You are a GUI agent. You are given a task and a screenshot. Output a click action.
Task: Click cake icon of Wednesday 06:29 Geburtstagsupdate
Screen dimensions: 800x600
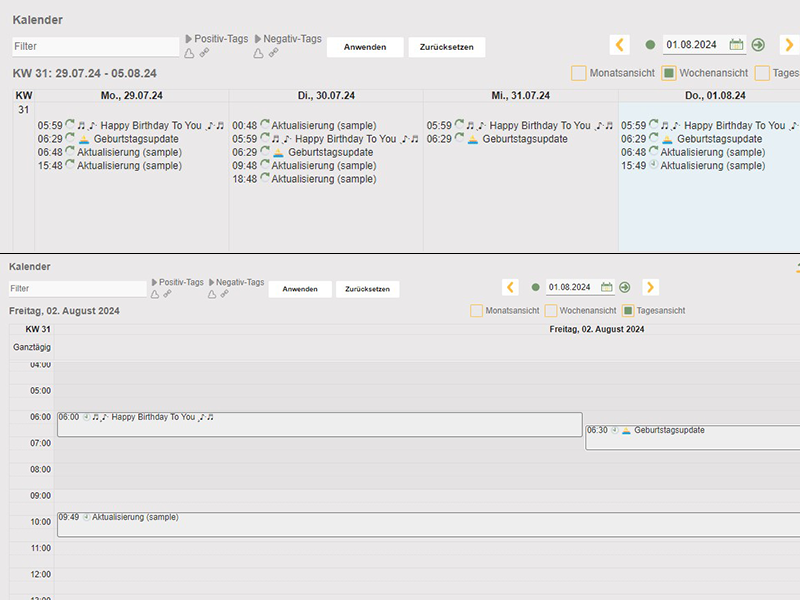(x=473, y=139)
